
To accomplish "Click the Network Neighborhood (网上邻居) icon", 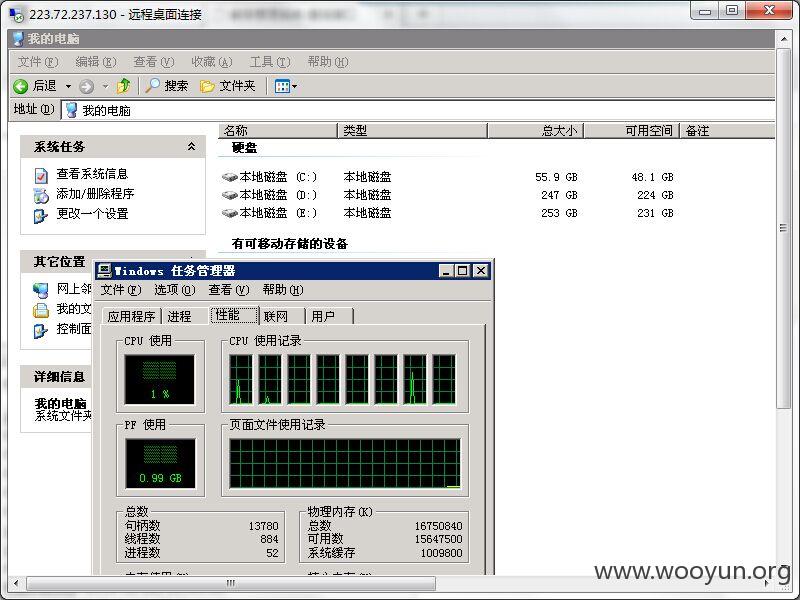I will (x=41, y=290).
